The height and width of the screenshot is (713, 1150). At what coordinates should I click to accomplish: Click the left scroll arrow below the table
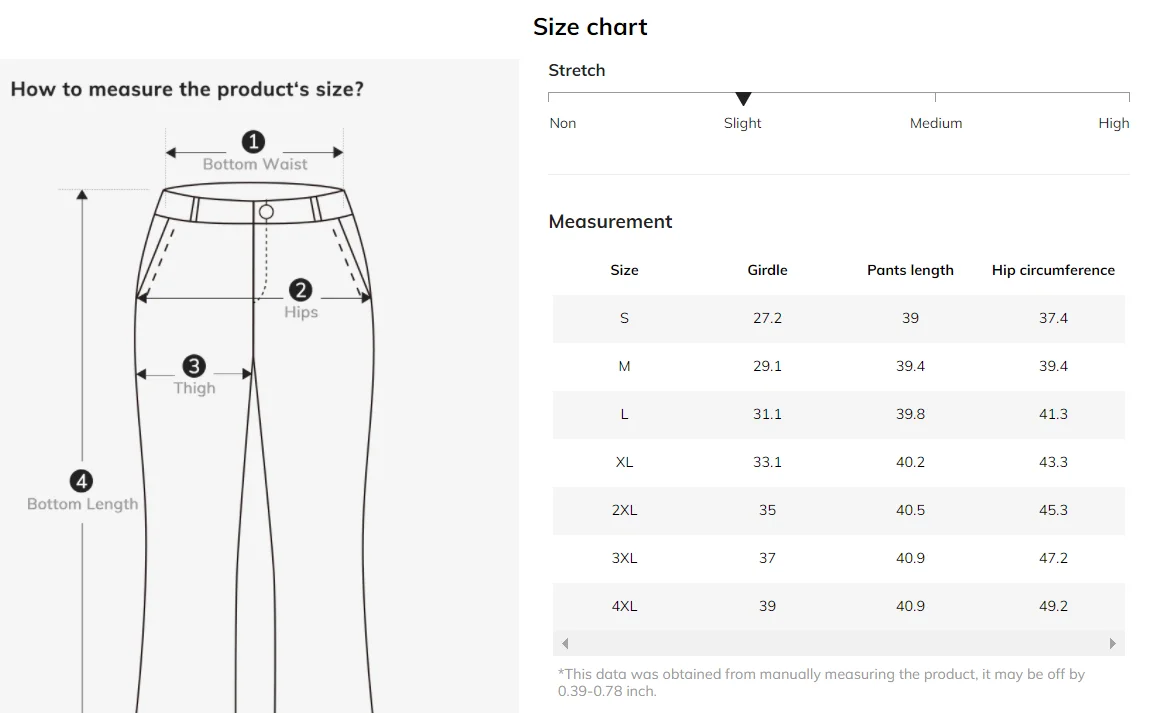(x=565, y=643)
